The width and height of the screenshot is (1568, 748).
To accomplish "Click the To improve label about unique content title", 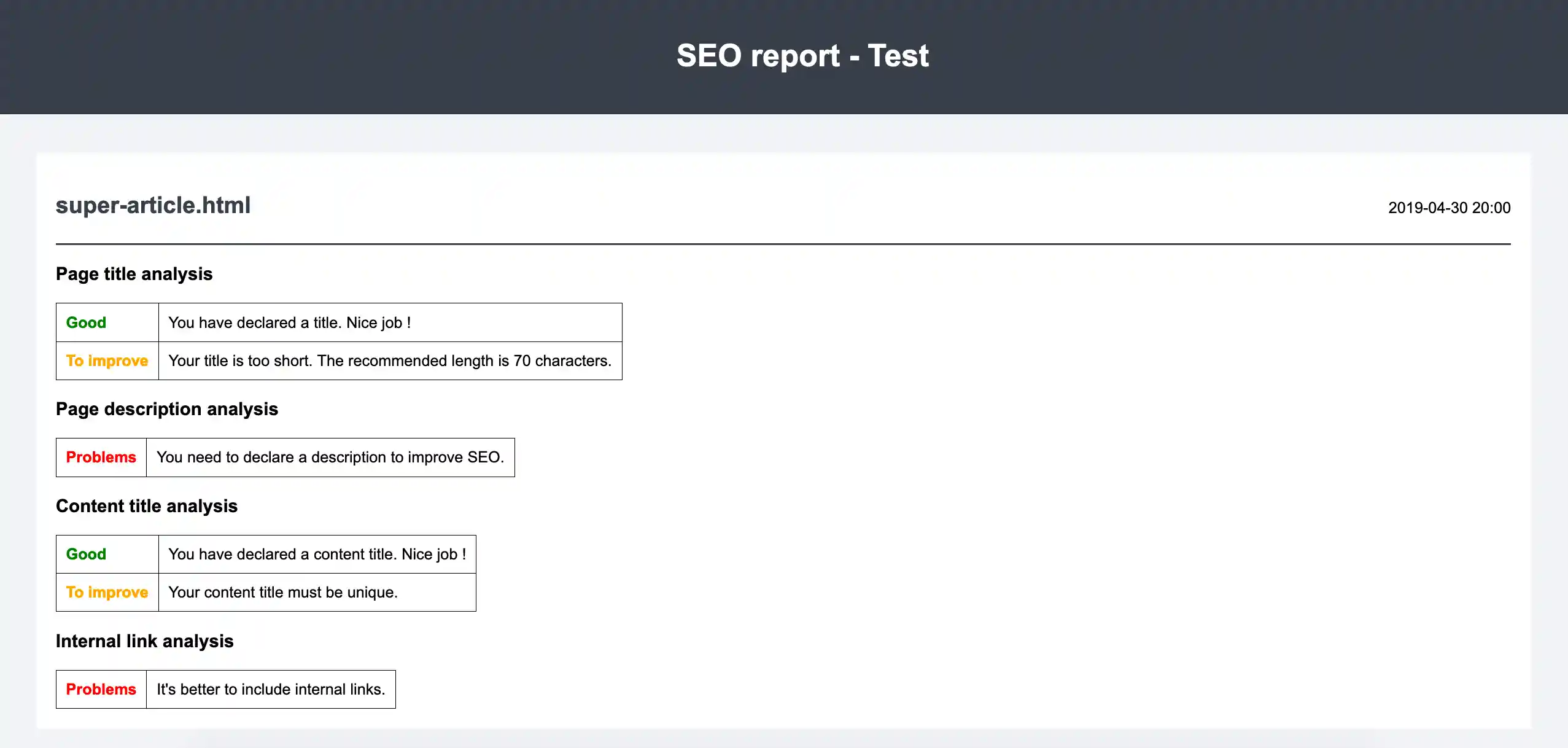I will coord(107,592).
